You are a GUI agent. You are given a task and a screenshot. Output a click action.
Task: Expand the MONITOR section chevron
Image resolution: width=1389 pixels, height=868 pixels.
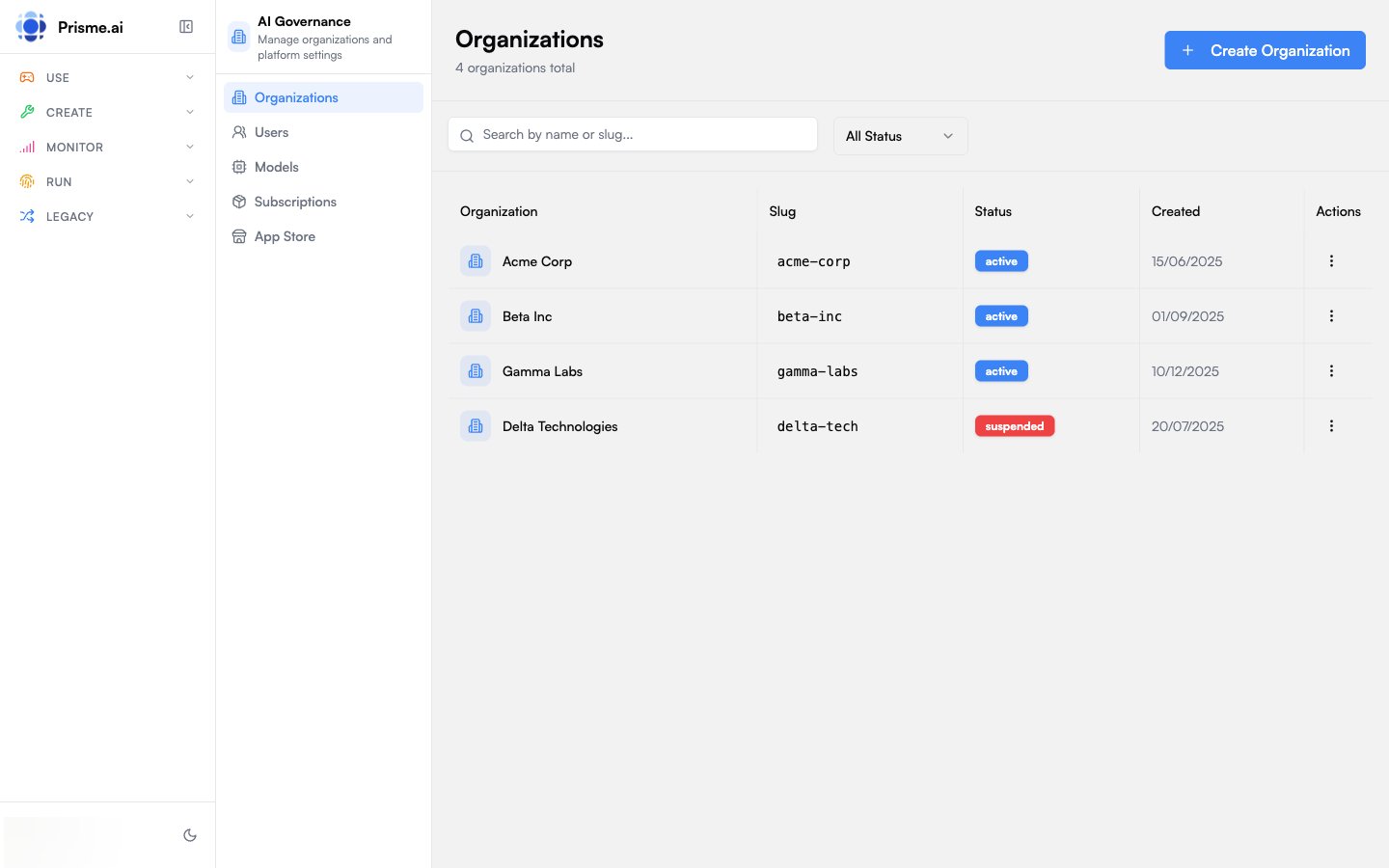[190, 147]
